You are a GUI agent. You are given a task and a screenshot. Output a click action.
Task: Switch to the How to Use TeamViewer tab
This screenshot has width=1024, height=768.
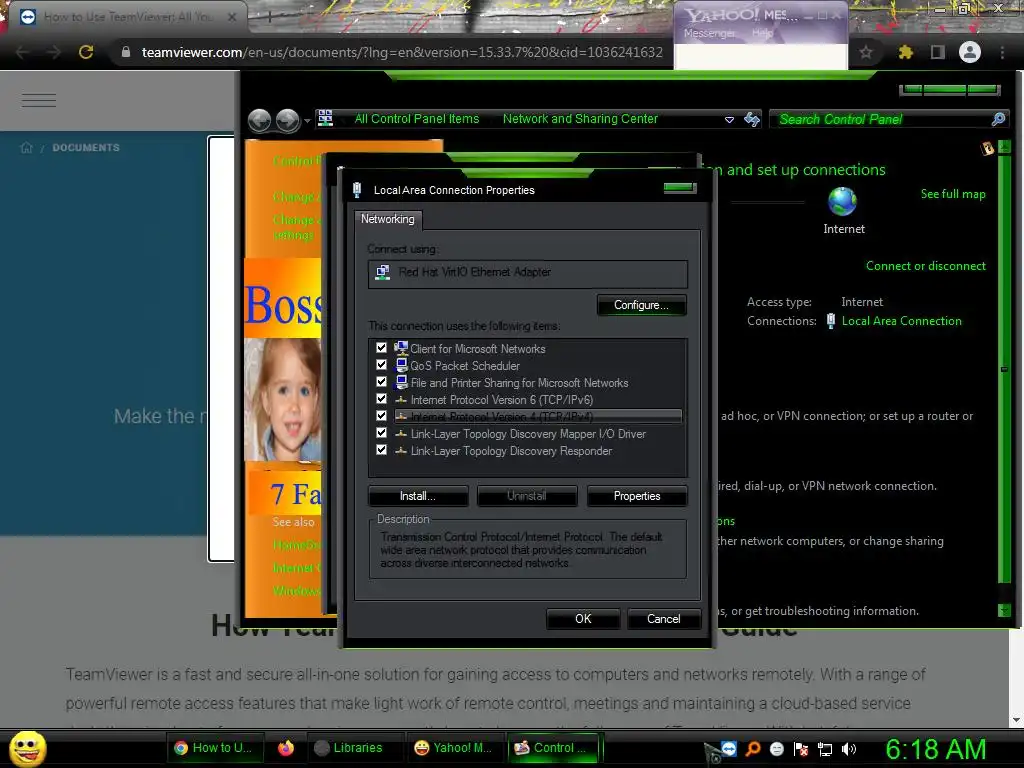[129, 17]
